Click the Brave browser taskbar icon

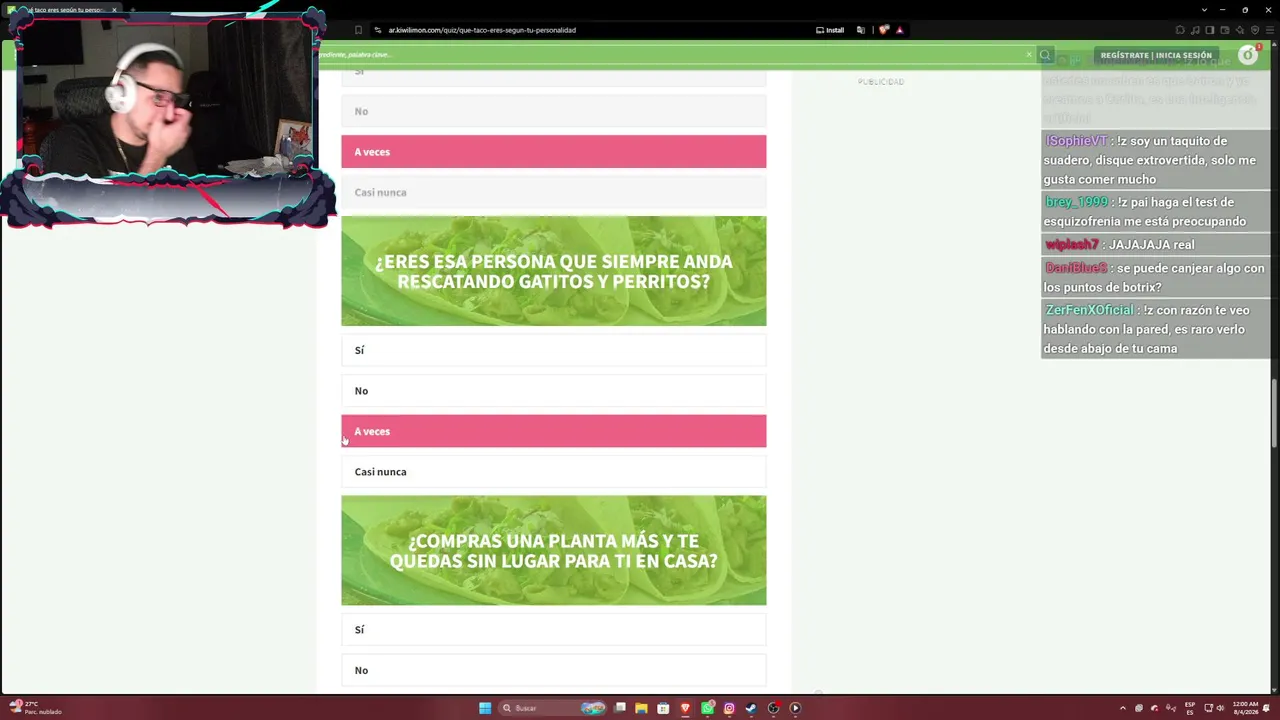pyautogui.click(x=685, y=708)
